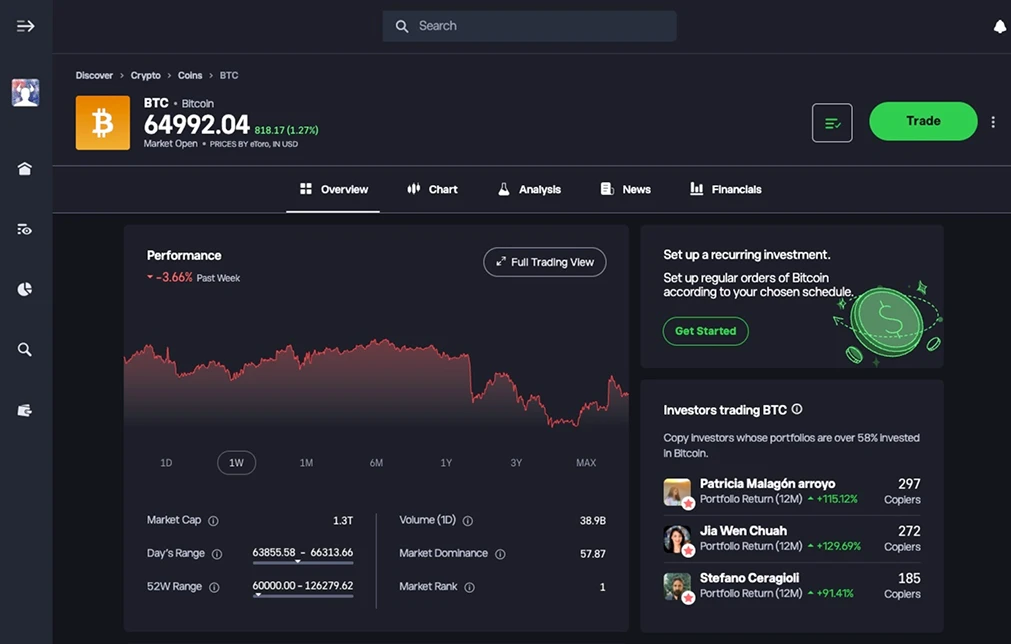Click the notification bell icon
The height and width of the screenshot is (644, 1011).
999,27
